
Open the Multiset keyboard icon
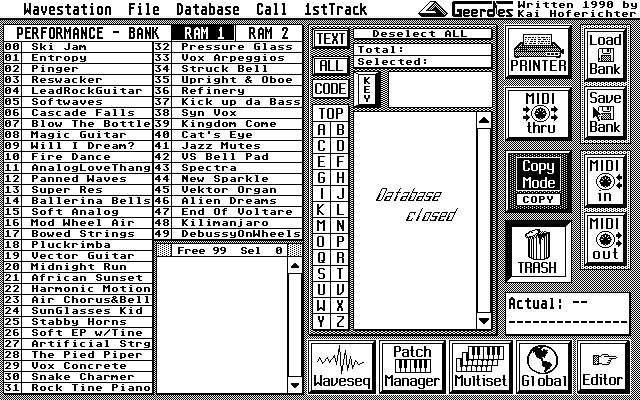(480, 367)
